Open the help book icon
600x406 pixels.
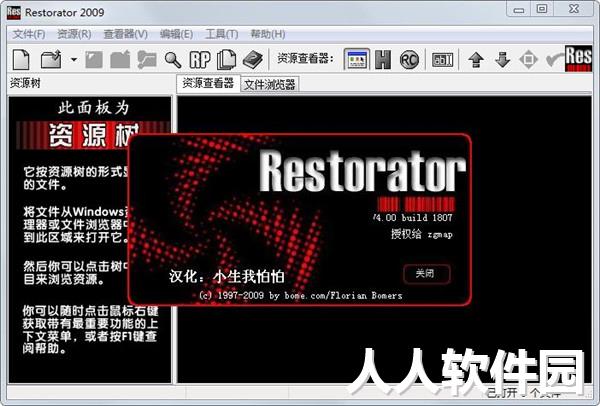tap(253, 60)
